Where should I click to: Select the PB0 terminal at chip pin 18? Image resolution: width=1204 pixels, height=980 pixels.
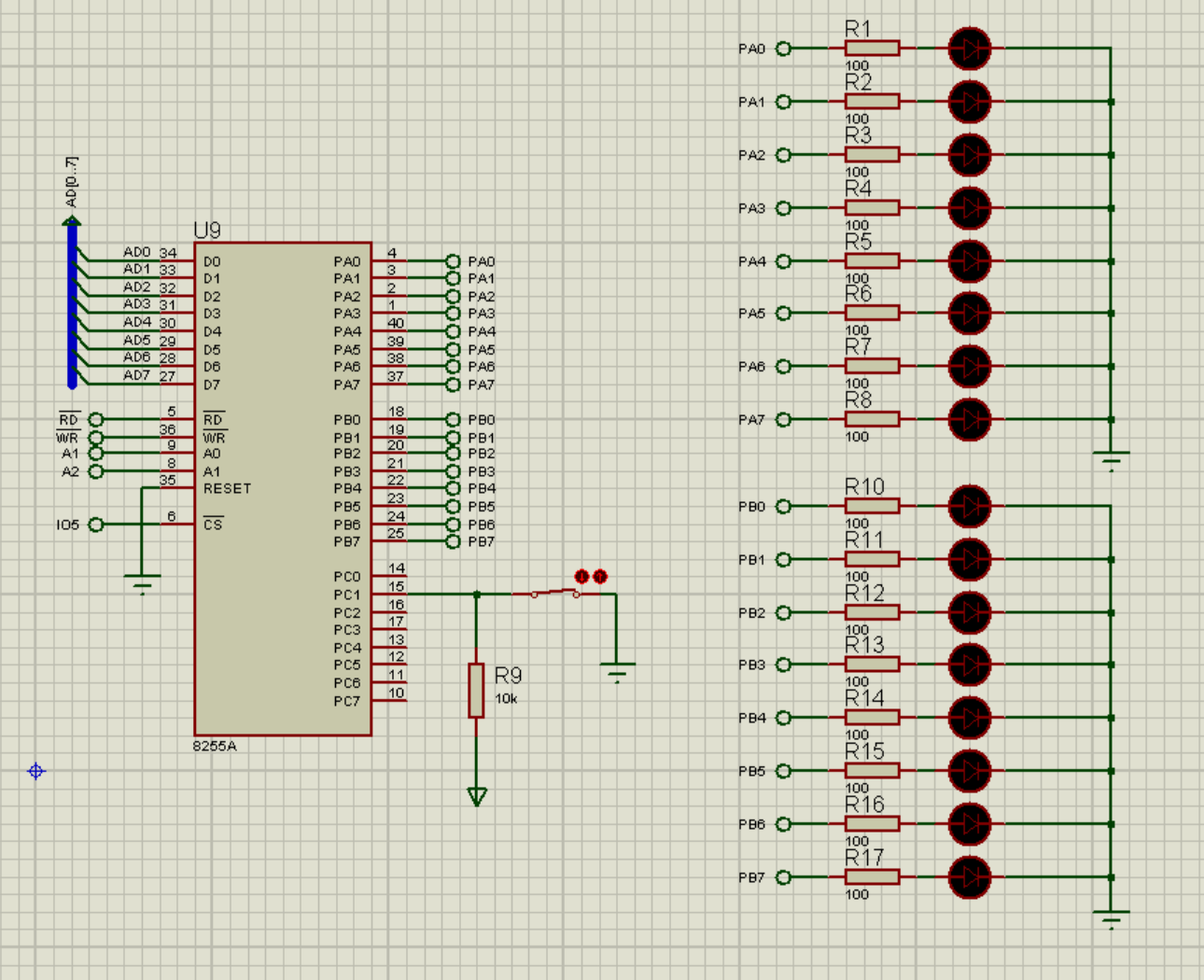click(x=453, y=420)
